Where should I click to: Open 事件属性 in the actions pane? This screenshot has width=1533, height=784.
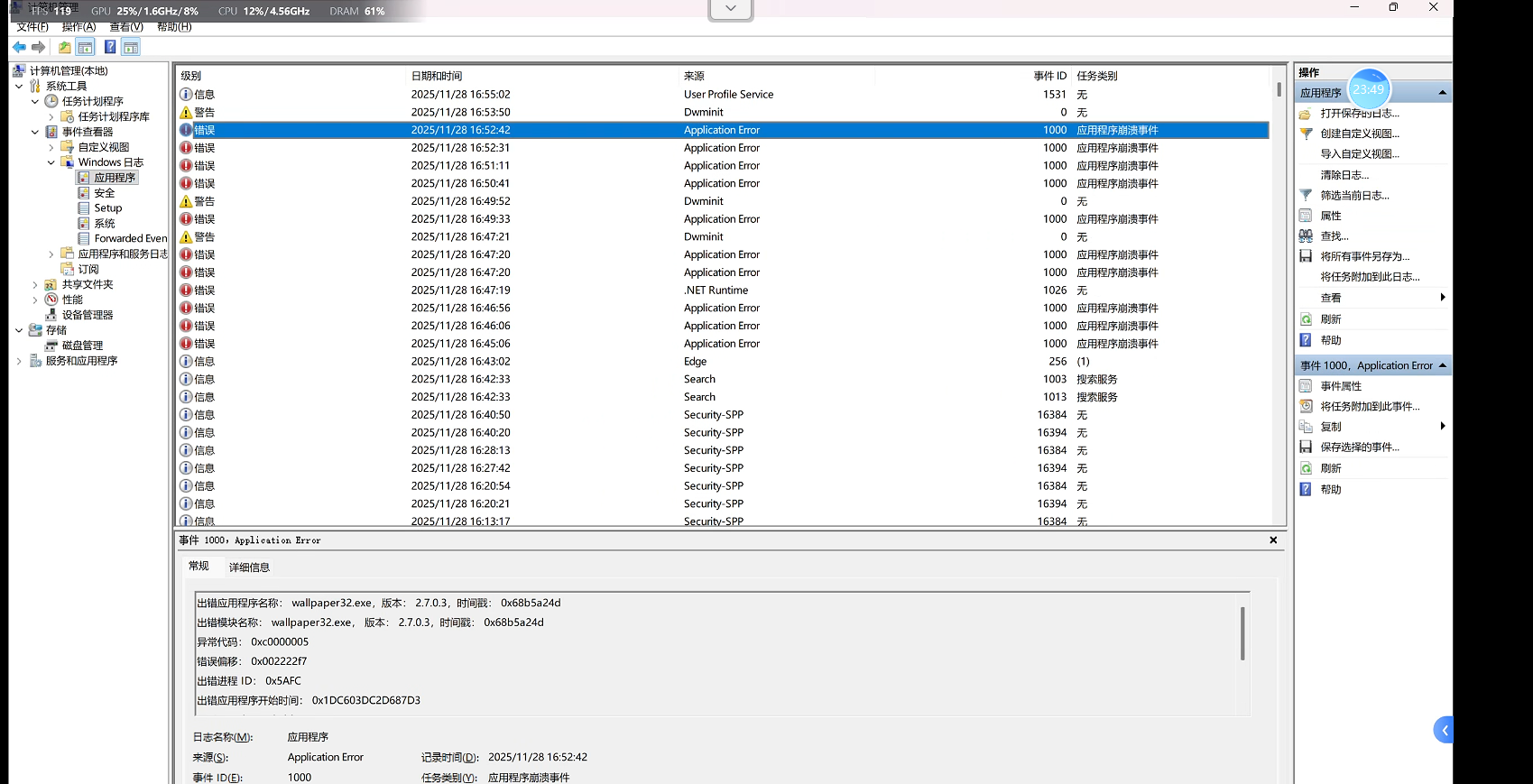click(1340, 386)
